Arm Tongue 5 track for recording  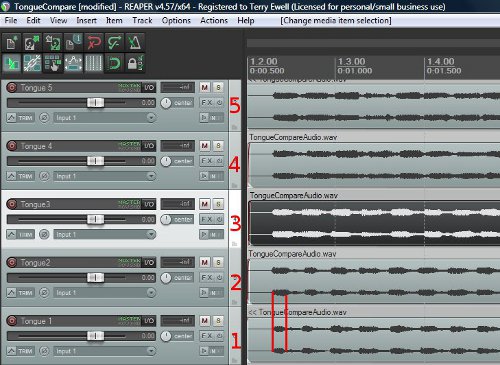click(x=12, y=88)
